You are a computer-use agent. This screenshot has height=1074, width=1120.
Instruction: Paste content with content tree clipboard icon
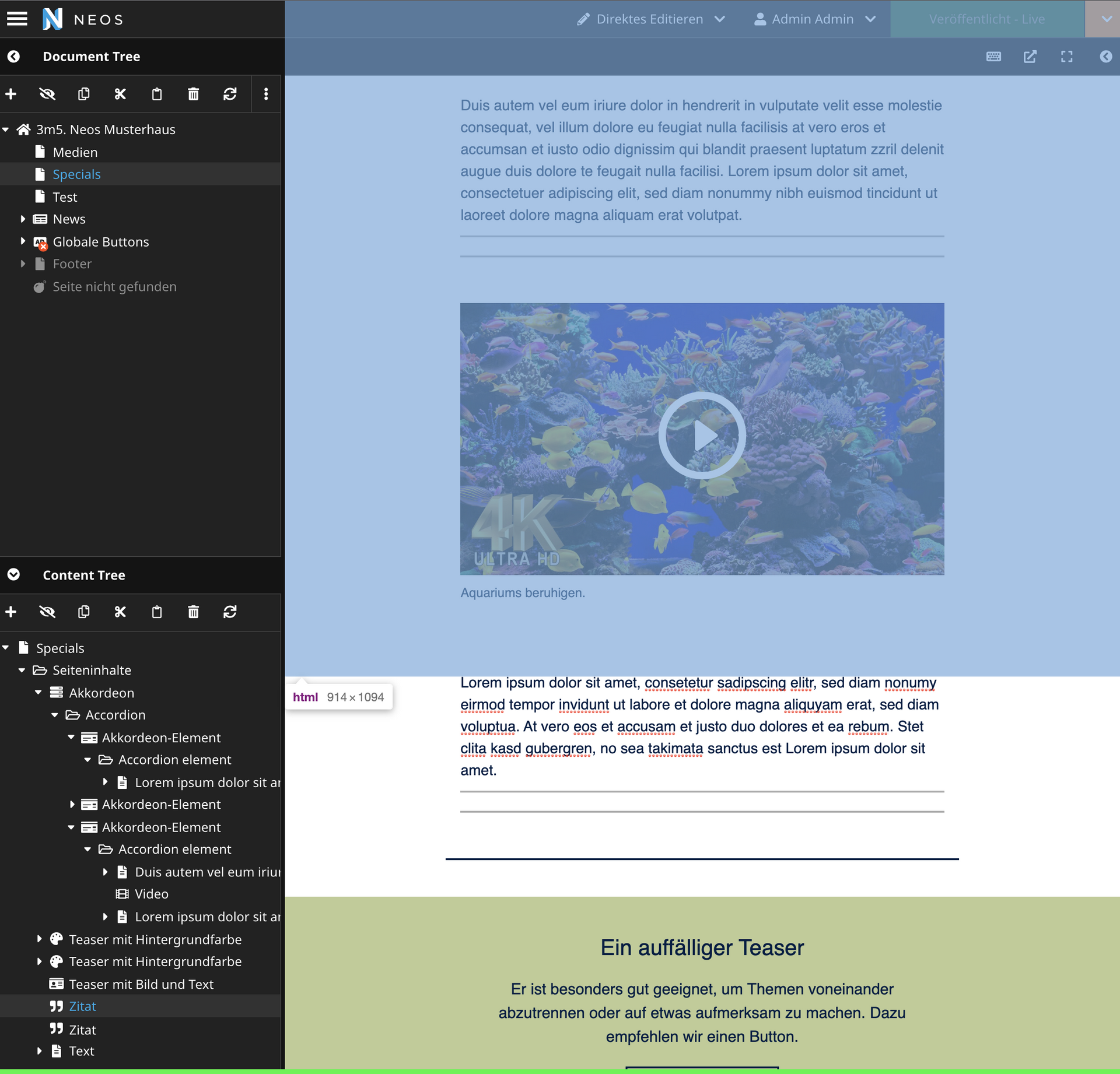(157, 612)
